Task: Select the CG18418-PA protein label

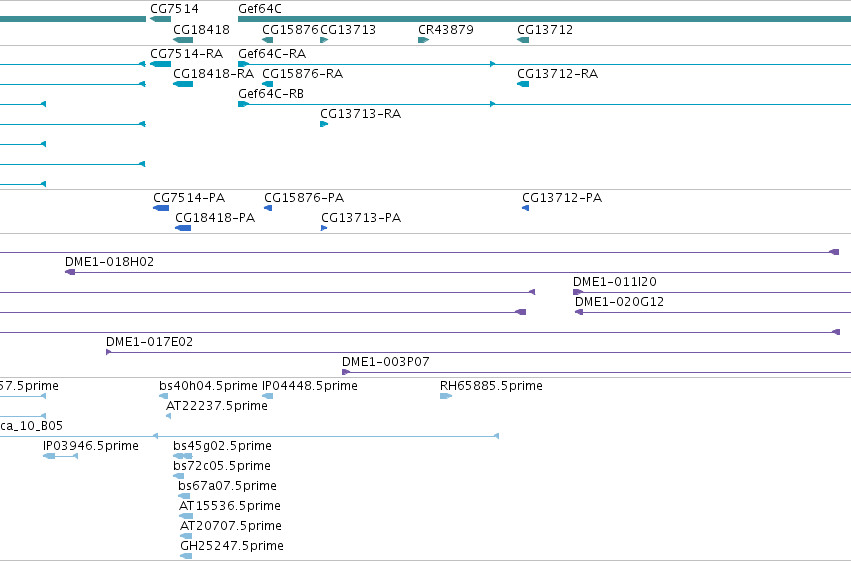Action: pyautogui.click(x=215, y=218)
